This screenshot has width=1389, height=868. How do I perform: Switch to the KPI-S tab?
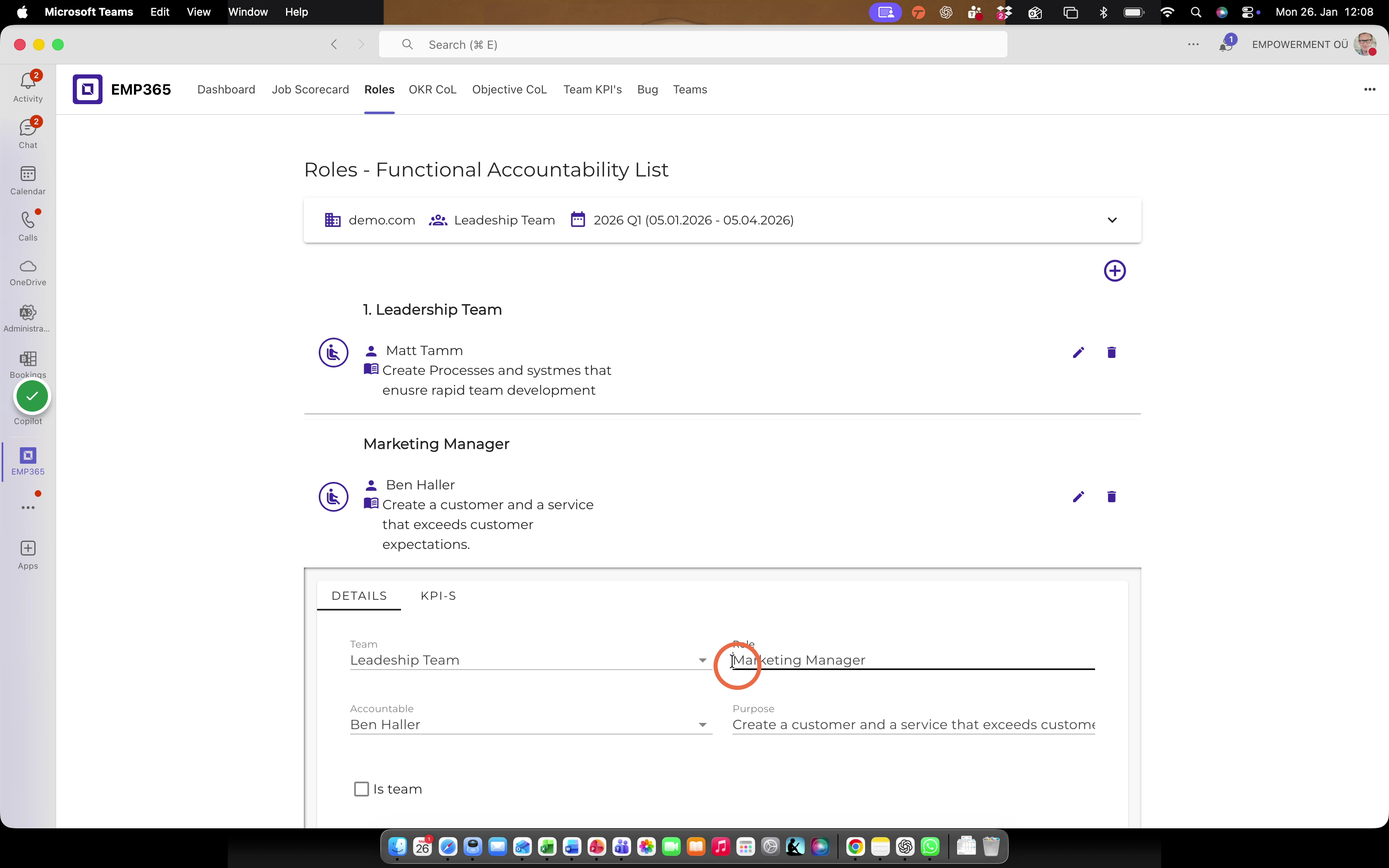439,596
